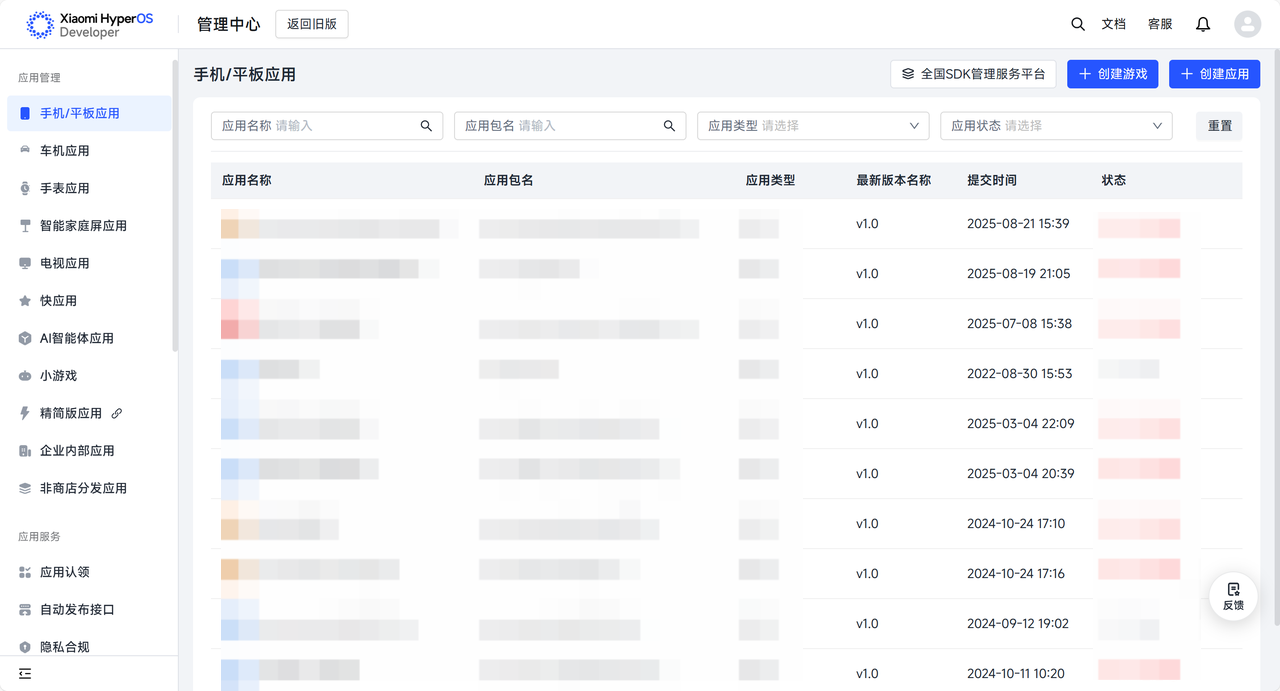Open the 反馈 feedback floating button
Viewport: 1280px width, 691px height.
click(1233, 596)
